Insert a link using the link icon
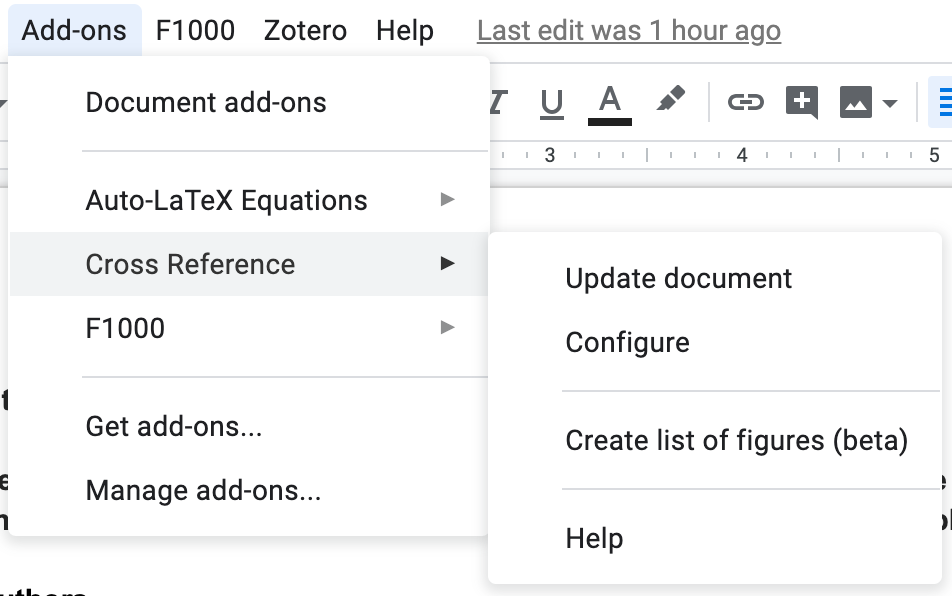The width and height of the screenshot is (952, 596). [x=746, y=100]
